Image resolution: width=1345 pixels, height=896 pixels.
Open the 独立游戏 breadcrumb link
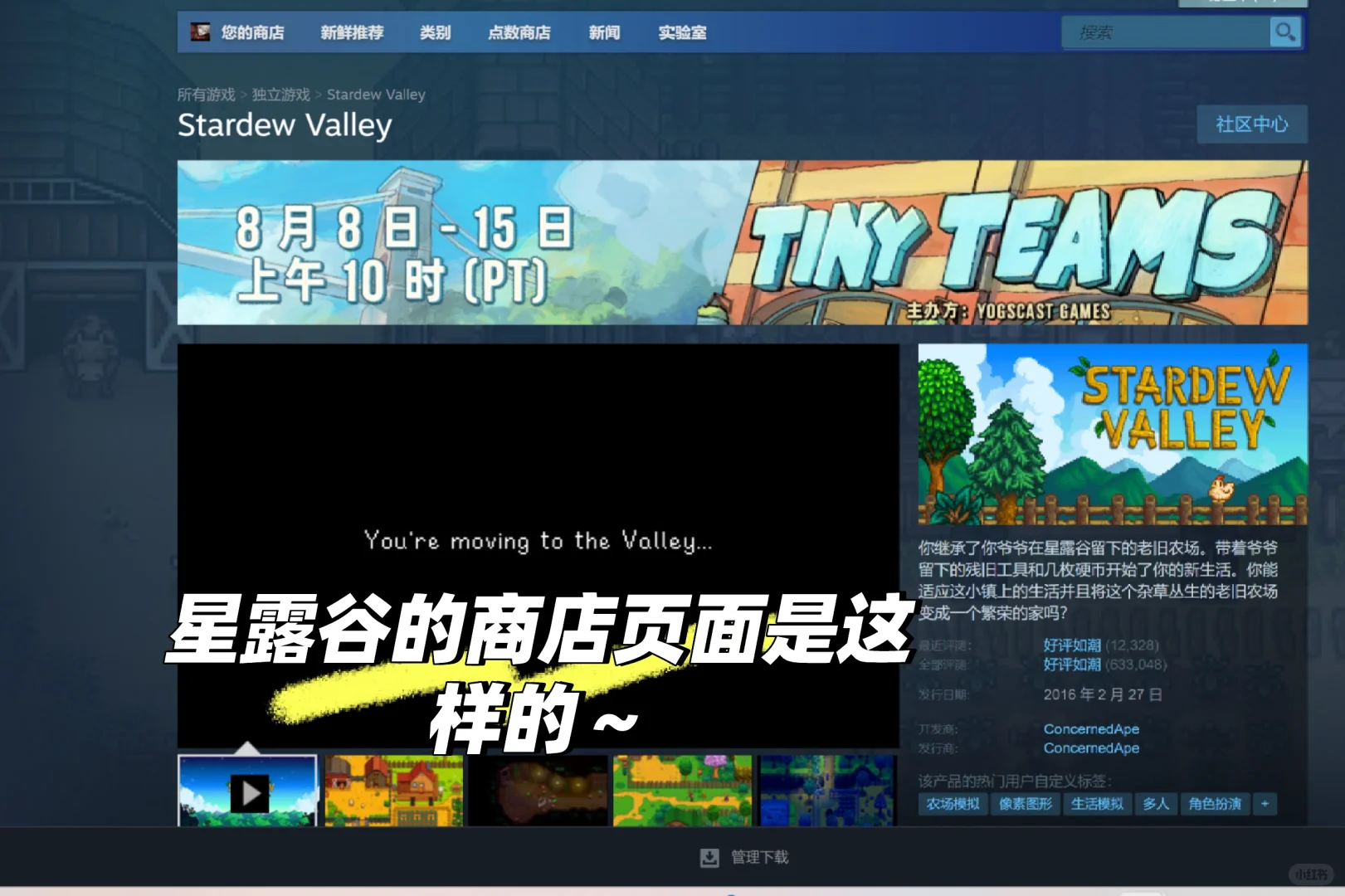[x=280, y=94]
